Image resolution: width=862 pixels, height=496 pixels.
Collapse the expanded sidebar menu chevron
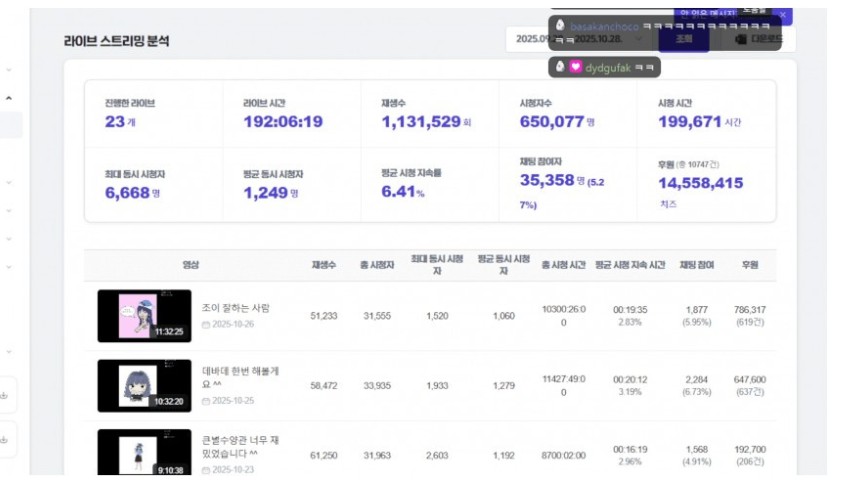coord(9,98)
